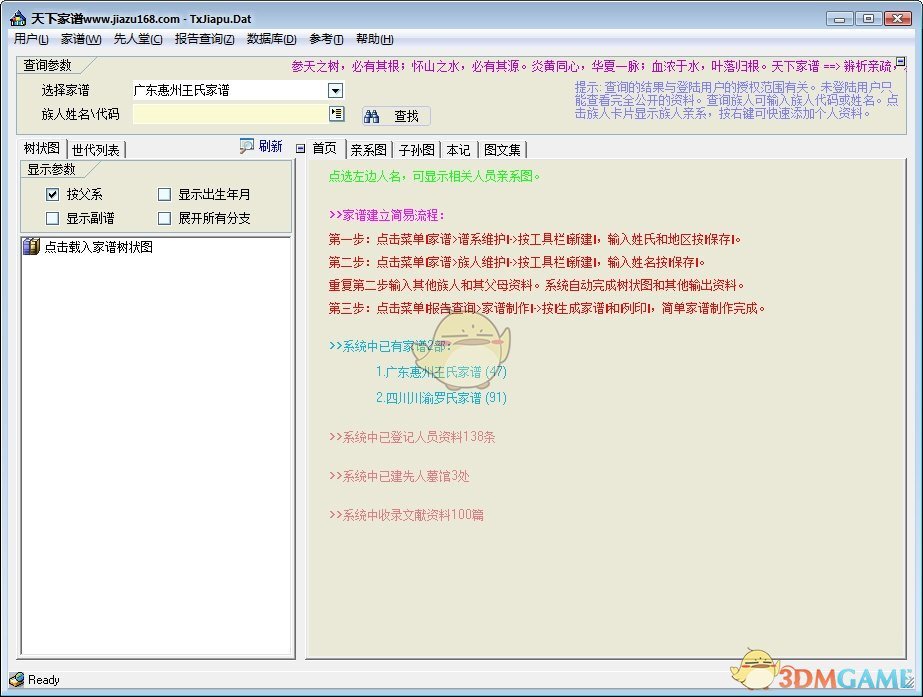
Task: Click the application house icon in title bar
Action: coord(18,18)
